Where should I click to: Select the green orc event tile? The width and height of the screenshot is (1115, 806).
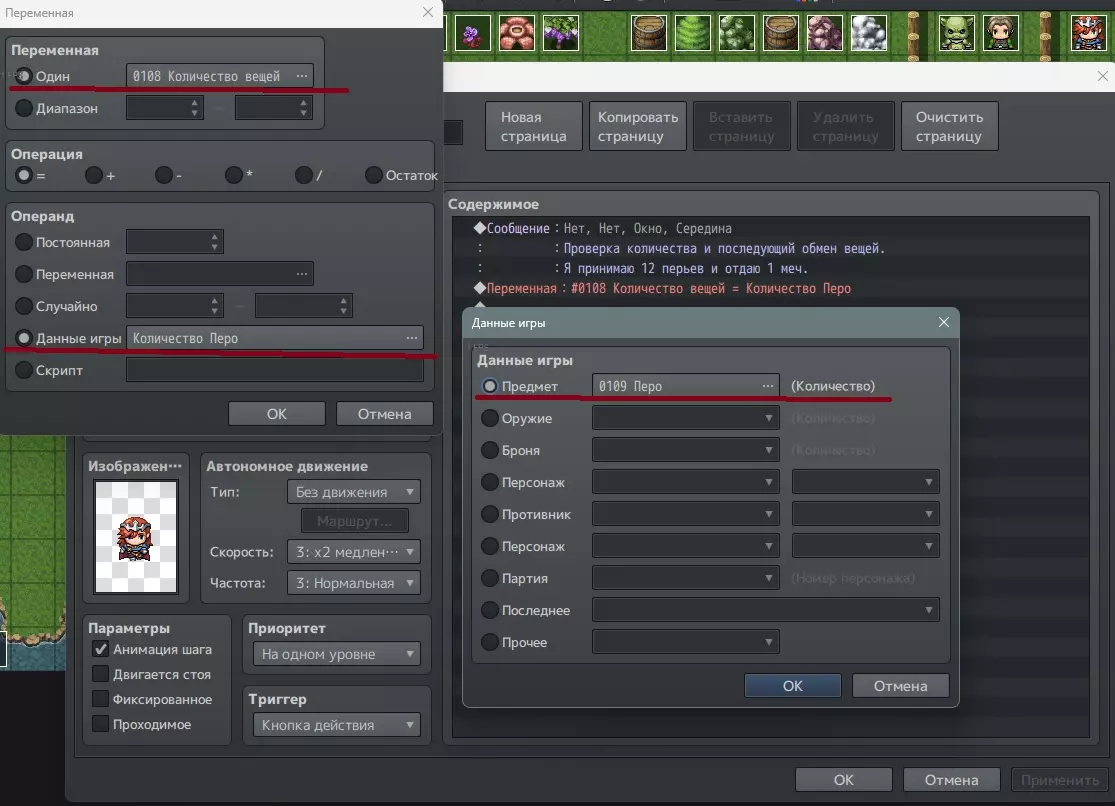tap(956, 33)
